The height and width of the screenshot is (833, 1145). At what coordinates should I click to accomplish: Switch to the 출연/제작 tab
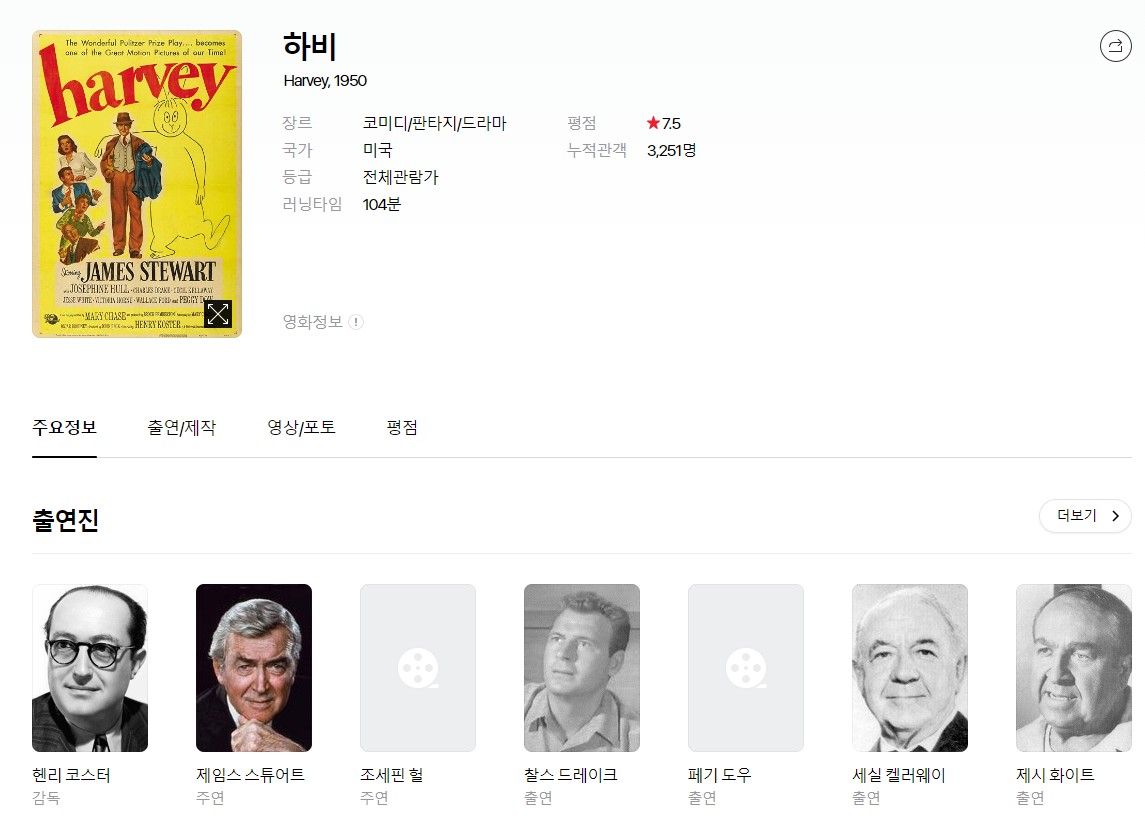182,428
